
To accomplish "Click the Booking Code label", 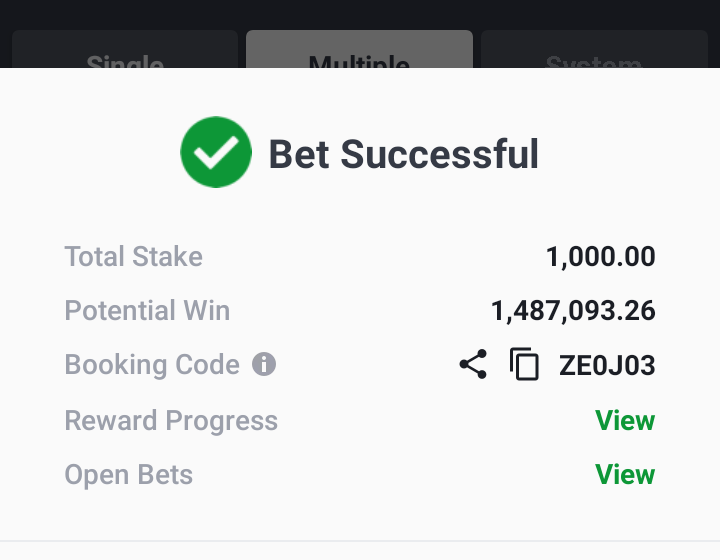I will pyautogui.click(x=152, y=365).
